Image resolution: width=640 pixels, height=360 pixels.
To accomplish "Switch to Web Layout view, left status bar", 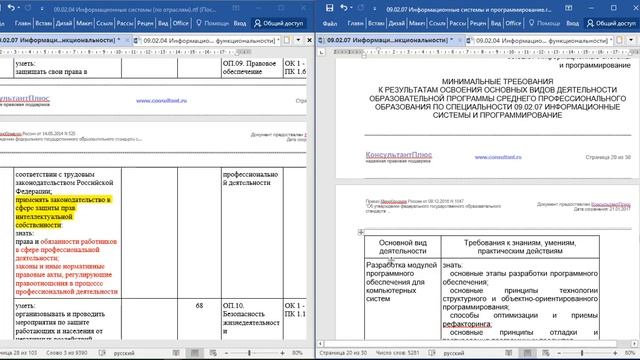I will tap(213, 353).
